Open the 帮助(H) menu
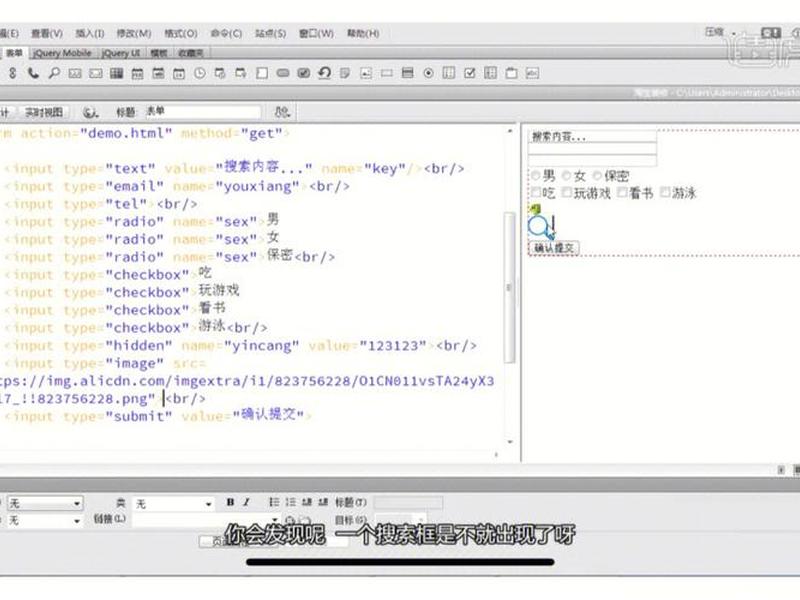The height and width of the screenshot is (600, 800). pos(363,34)
